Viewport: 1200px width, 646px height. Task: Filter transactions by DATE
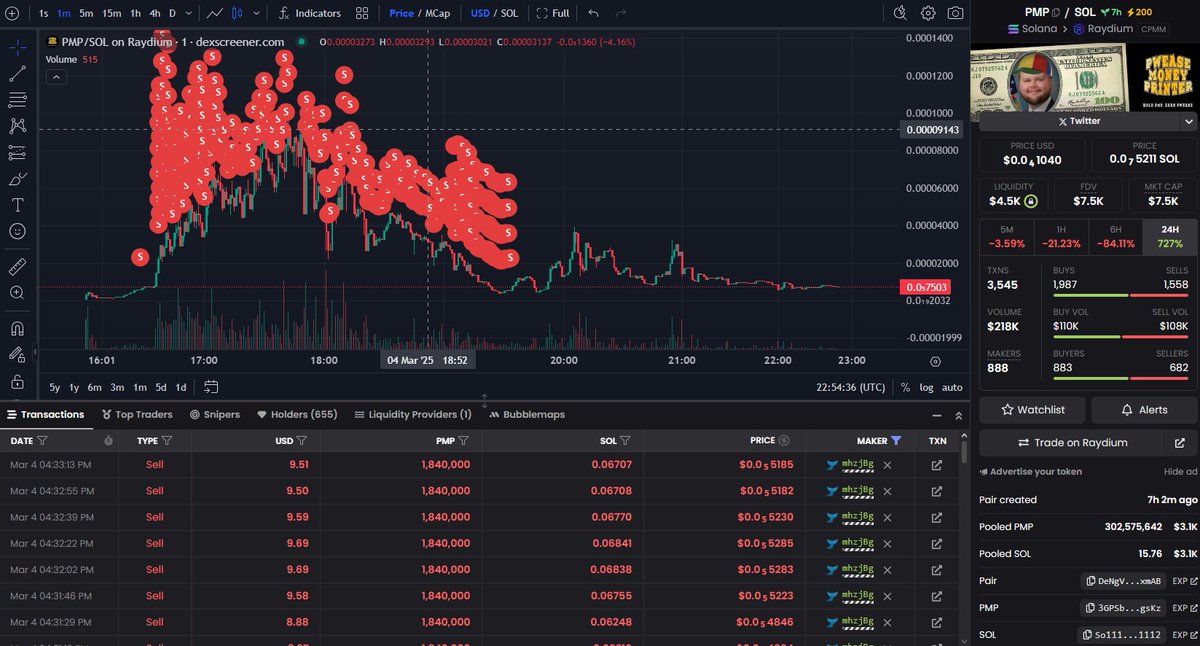pyautogui.click(x=42, y=440)
